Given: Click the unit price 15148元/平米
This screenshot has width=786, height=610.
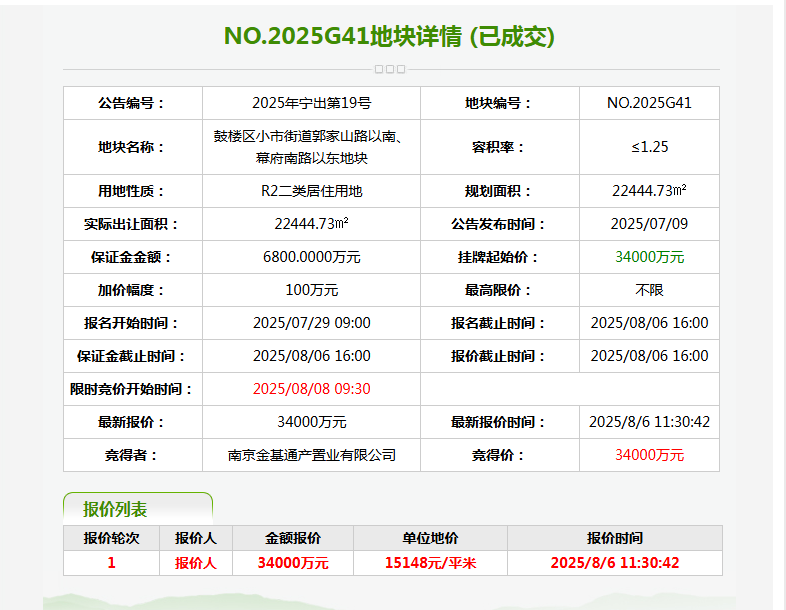Looking at the screenshot, I should click(430, 563).
